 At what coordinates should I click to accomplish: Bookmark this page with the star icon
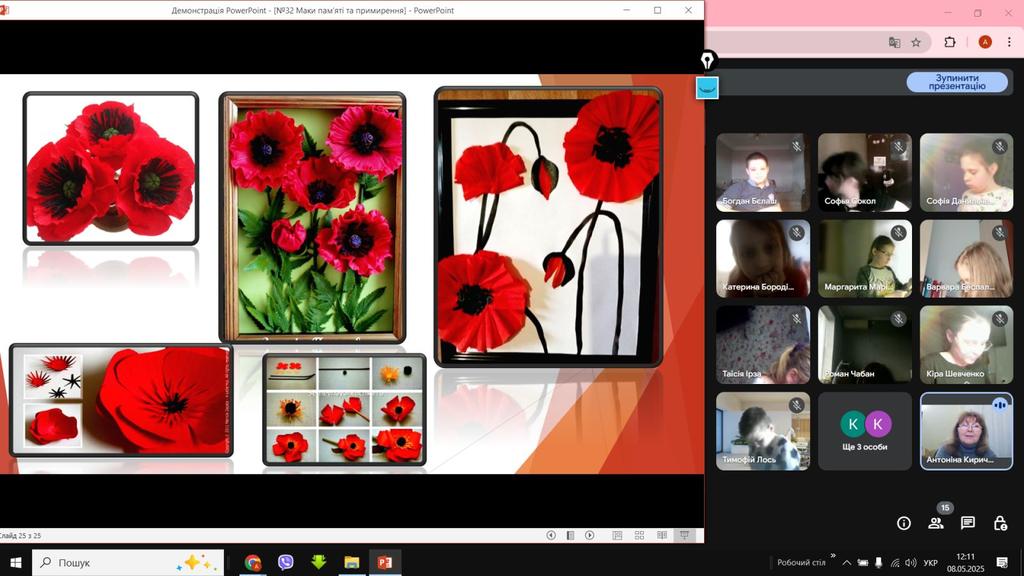point(918,42)
